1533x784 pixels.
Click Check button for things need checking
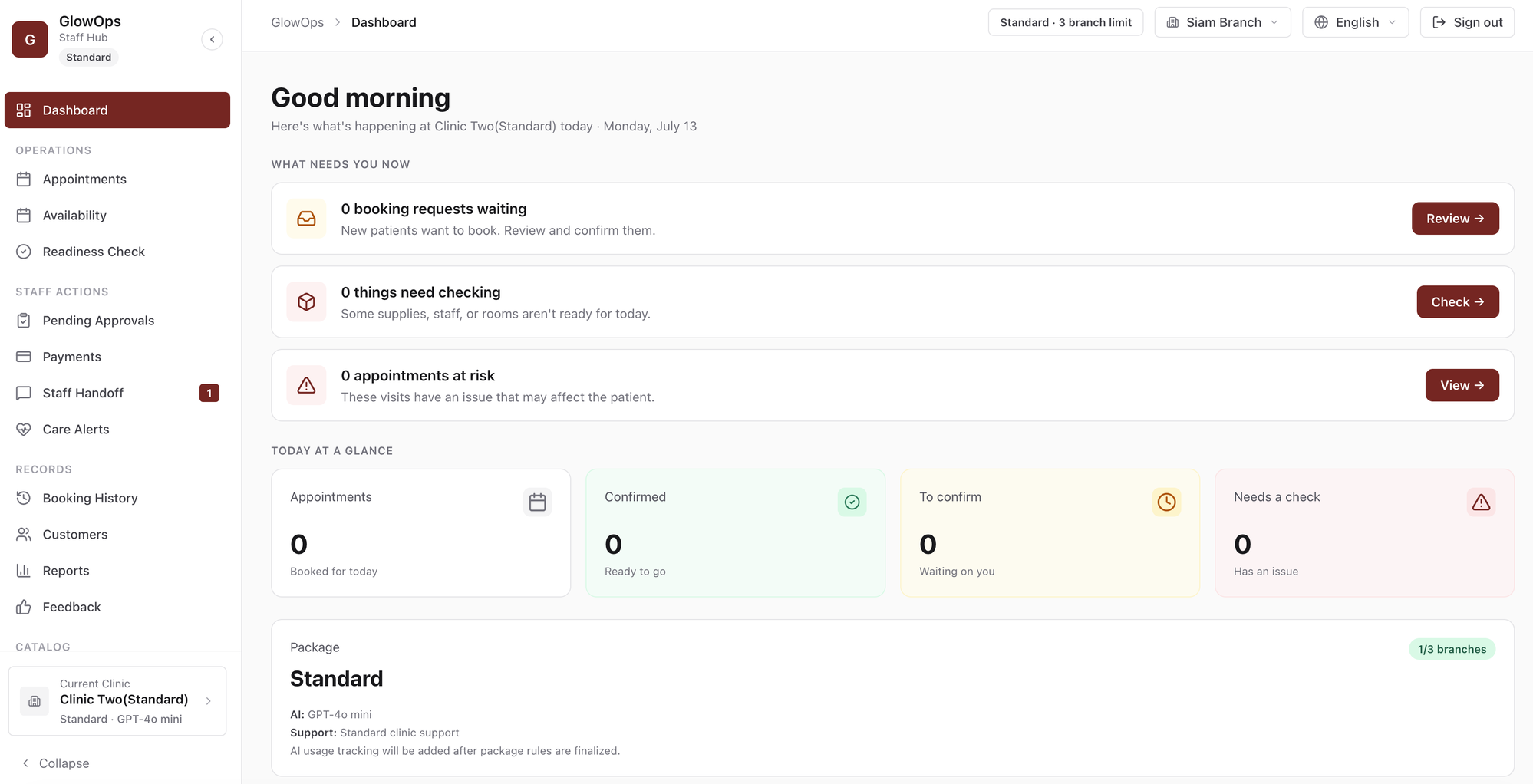[1457, 301]
